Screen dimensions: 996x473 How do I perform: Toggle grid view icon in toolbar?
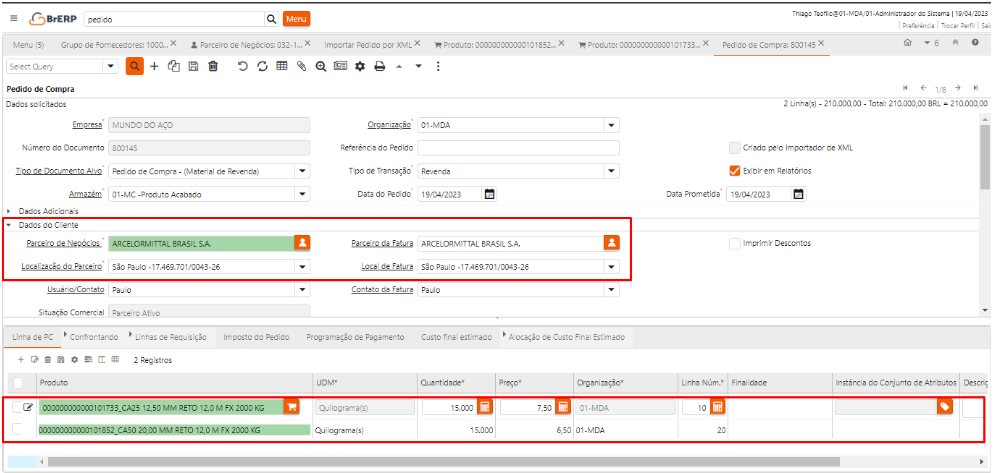point(282,66)
